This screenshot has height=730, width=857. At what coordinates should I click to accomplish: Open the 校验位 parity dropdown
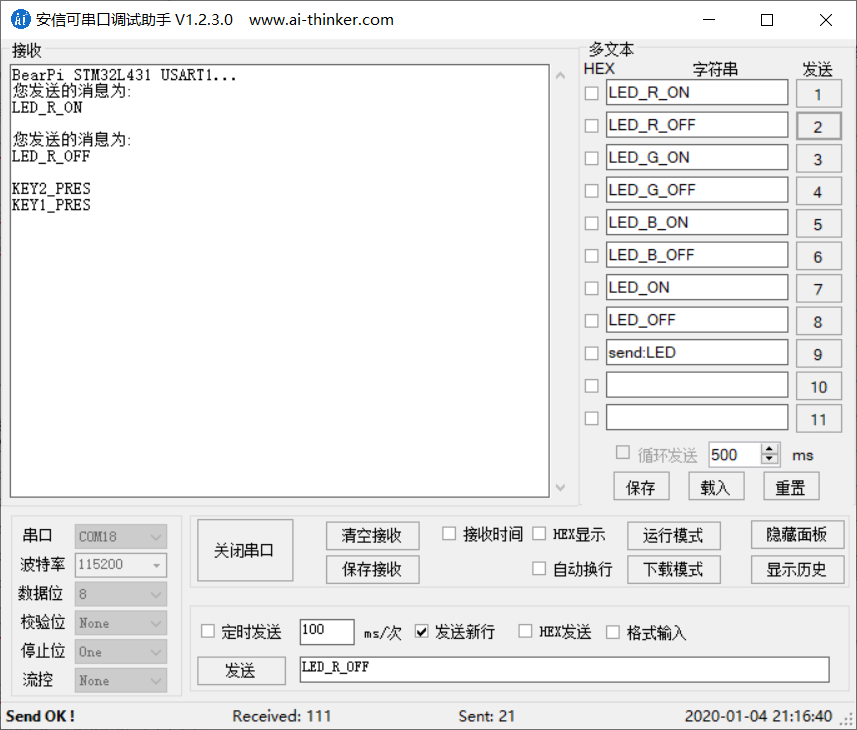(x=121, y=623)
